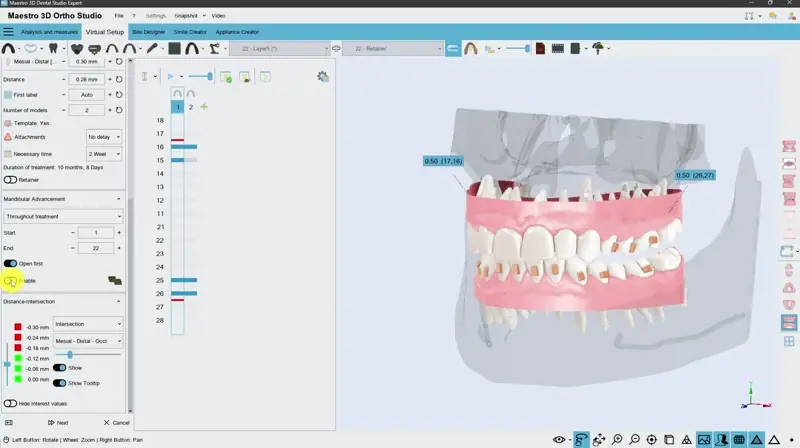Viewport: 800px width, 448px height.
Task: Click the eye visibility icon in bottom toolbar
Action: [x=560, y=440]
